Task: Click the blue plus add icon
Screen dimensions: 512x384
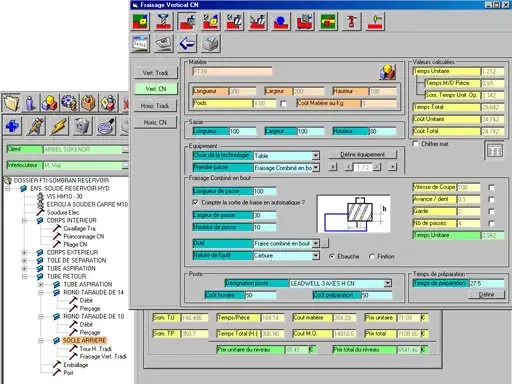Action: click(x=12, y=126)
